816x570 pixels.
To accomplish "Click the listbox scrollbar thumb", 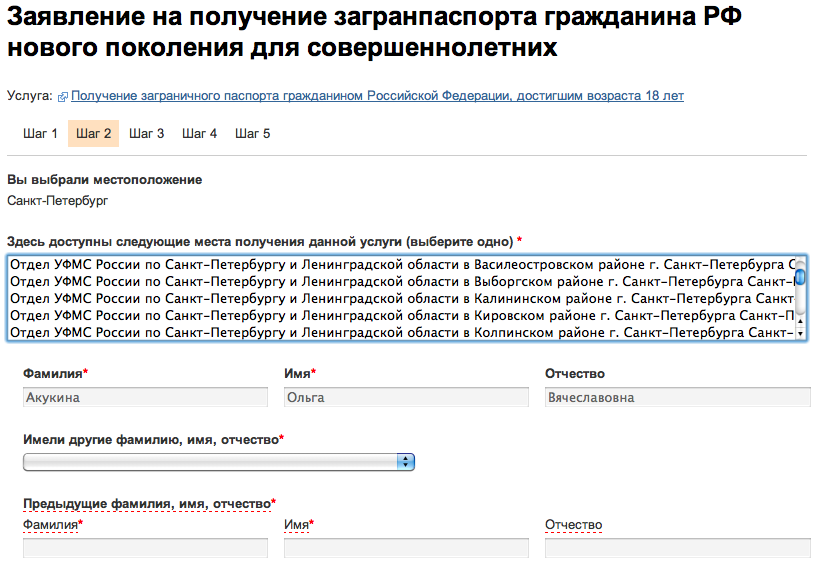I will pyautogui.click(x=800, y=276).
